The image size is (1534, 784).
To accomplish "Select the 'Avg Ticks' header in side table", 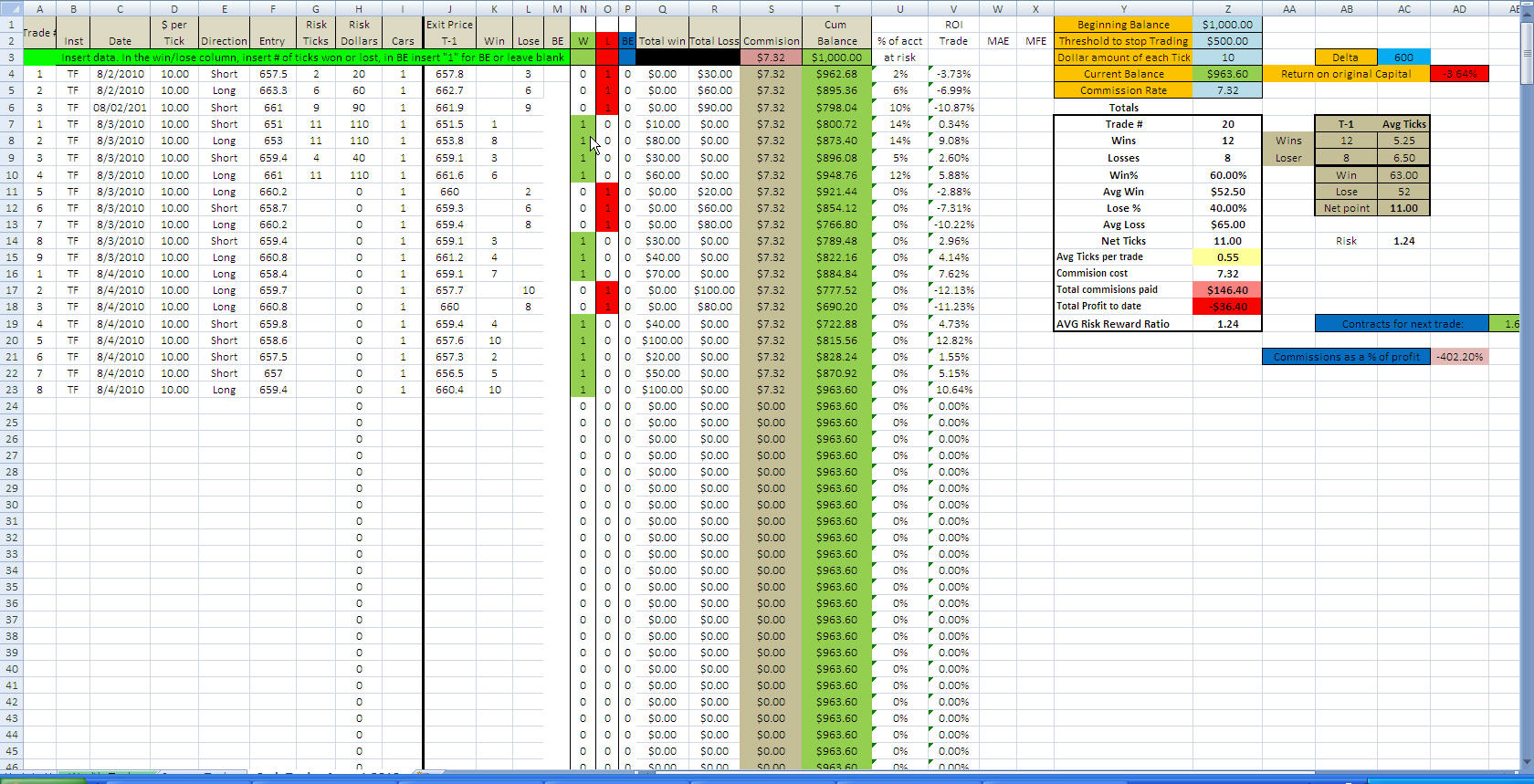I will click(1403, 124).
